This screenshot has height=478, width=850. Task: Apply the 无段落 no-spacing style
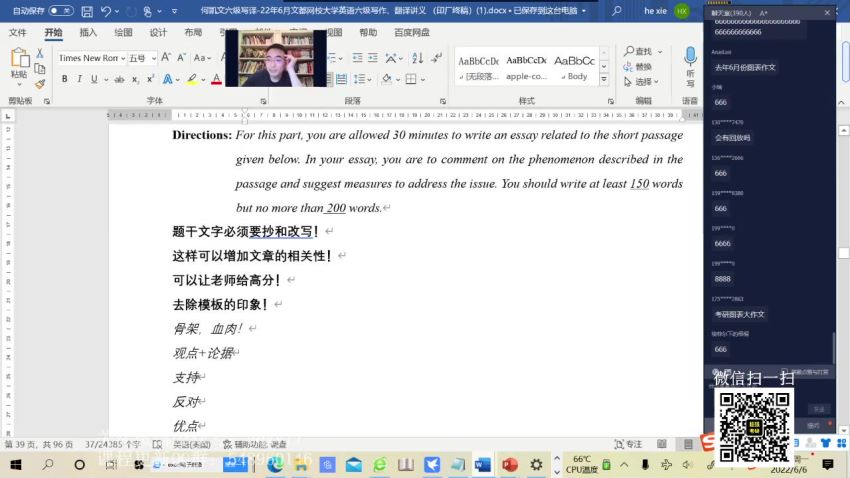point(478,68)
